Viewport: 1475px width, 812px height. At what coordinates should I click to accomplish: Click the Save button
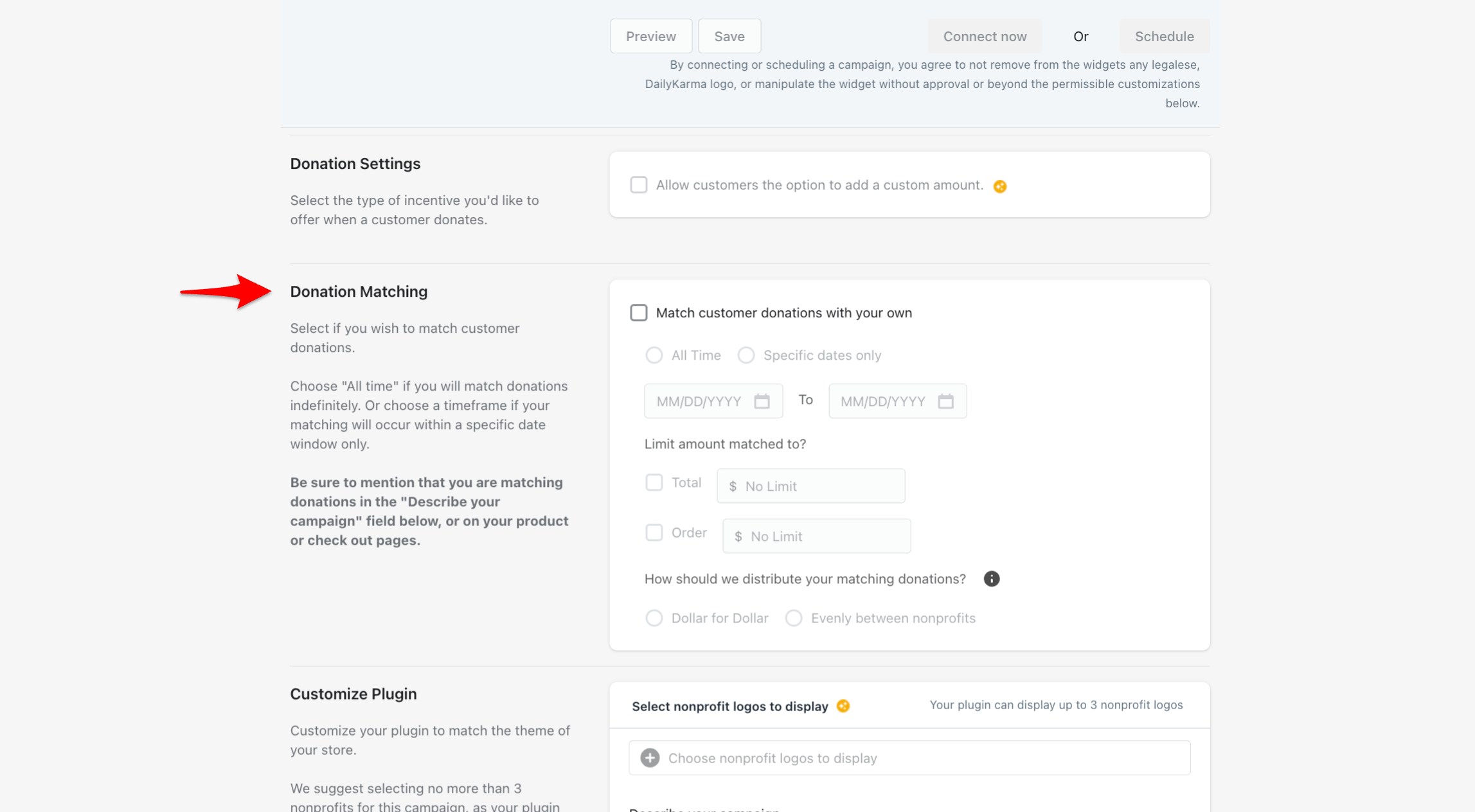pos(729,37)
